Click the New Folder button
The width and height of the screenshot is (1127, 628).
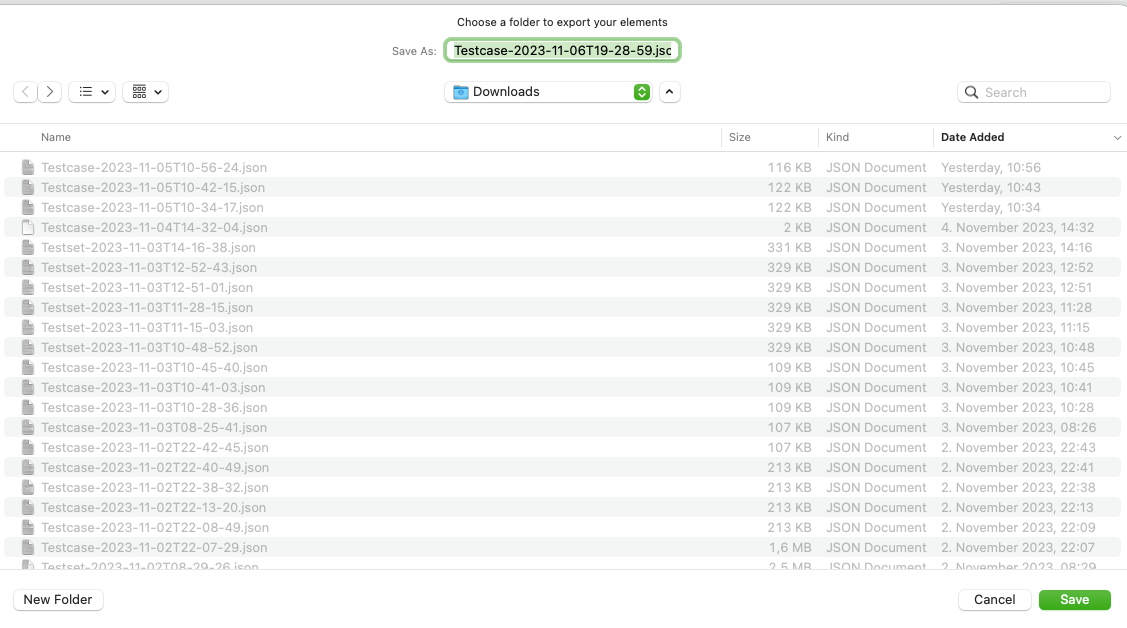[57, 599]
